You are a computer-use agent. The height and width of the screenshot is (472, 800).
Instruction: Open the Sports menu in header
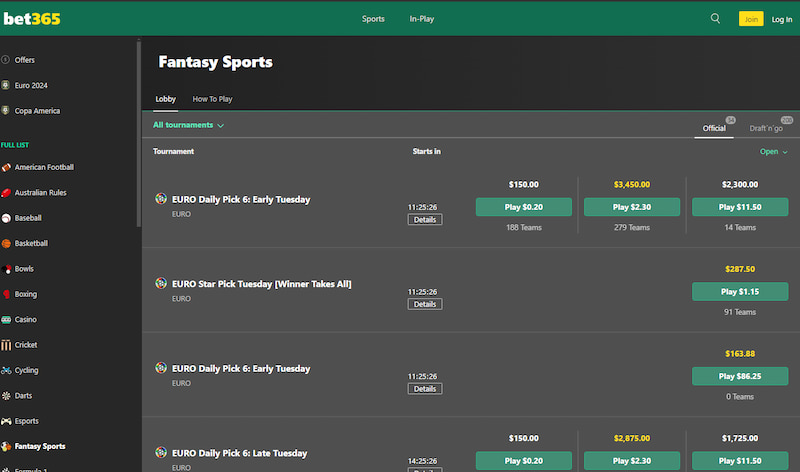373,19
